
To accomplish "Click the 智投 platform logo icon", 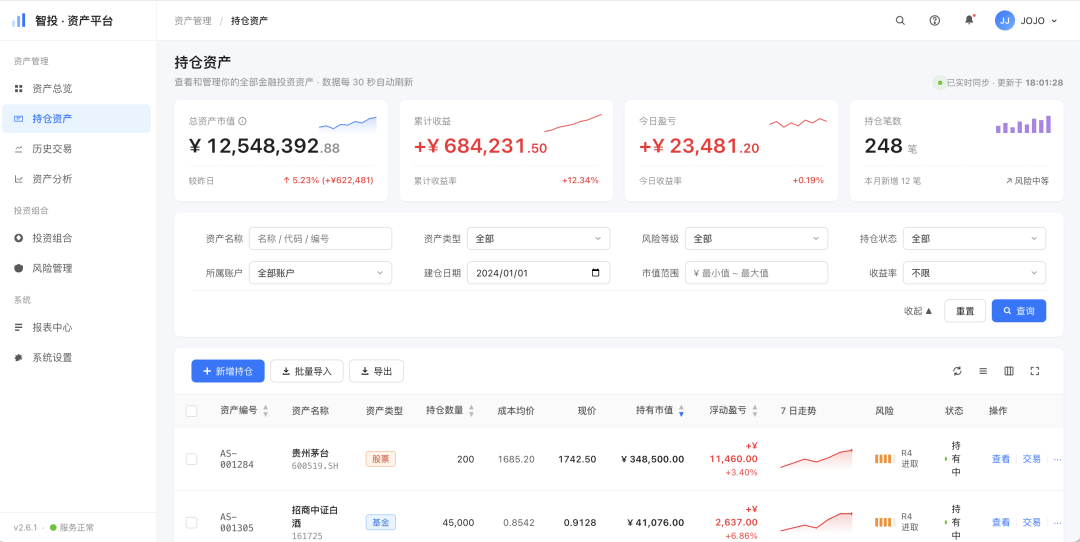I will (19, 21).
